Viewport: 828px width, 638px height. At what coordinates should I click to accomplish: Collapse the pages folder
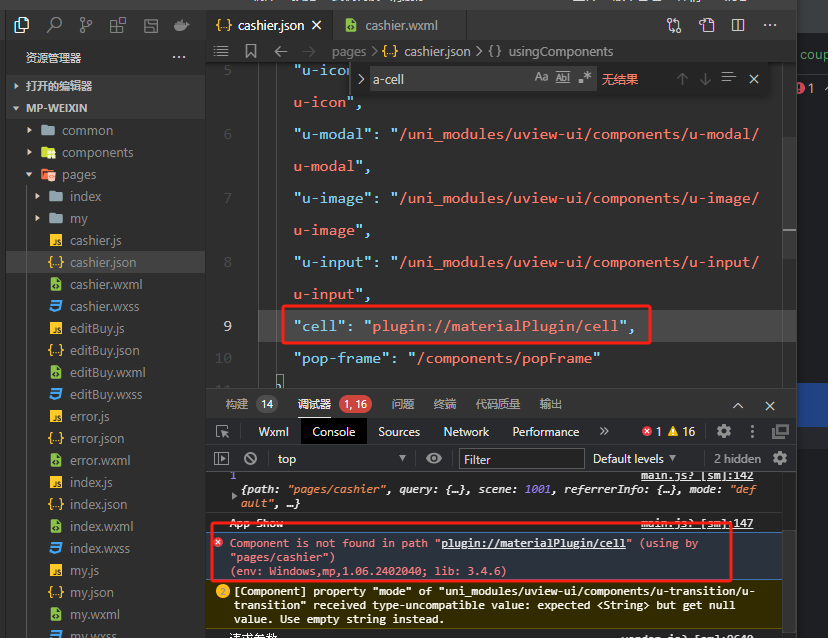pos(29,174)
